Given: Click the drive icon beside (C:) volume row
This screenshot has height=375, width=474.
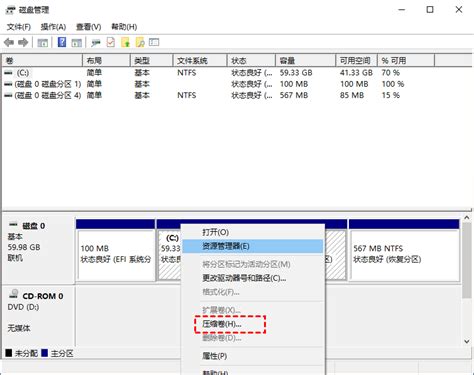Looking at the screenshot, I should (x=8, y=73).
